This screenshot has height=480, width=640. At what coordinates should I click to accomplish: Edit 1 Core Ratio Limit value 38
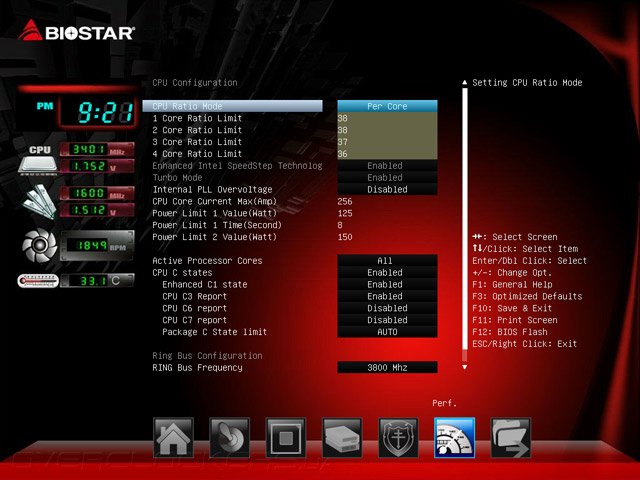click(387, 118)
